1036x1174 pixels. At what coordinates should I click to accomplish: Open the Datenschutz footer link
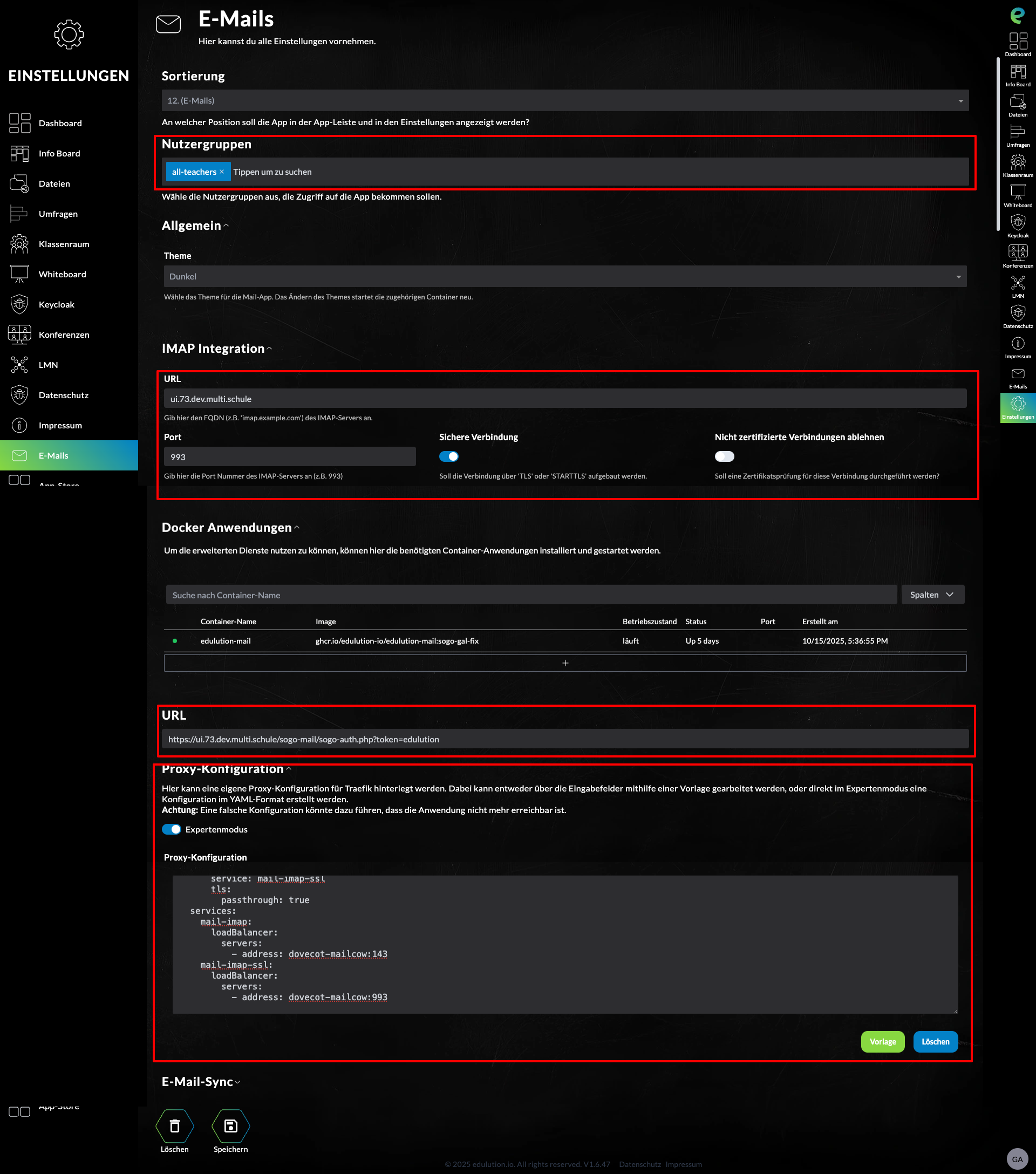coord(640,1164)
